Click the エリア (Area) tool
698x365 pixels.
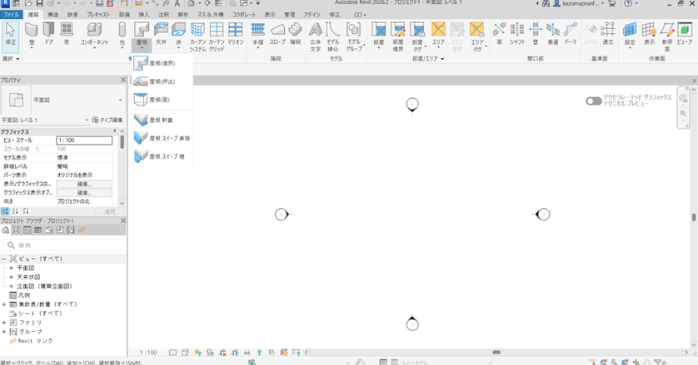coord(438,35)
